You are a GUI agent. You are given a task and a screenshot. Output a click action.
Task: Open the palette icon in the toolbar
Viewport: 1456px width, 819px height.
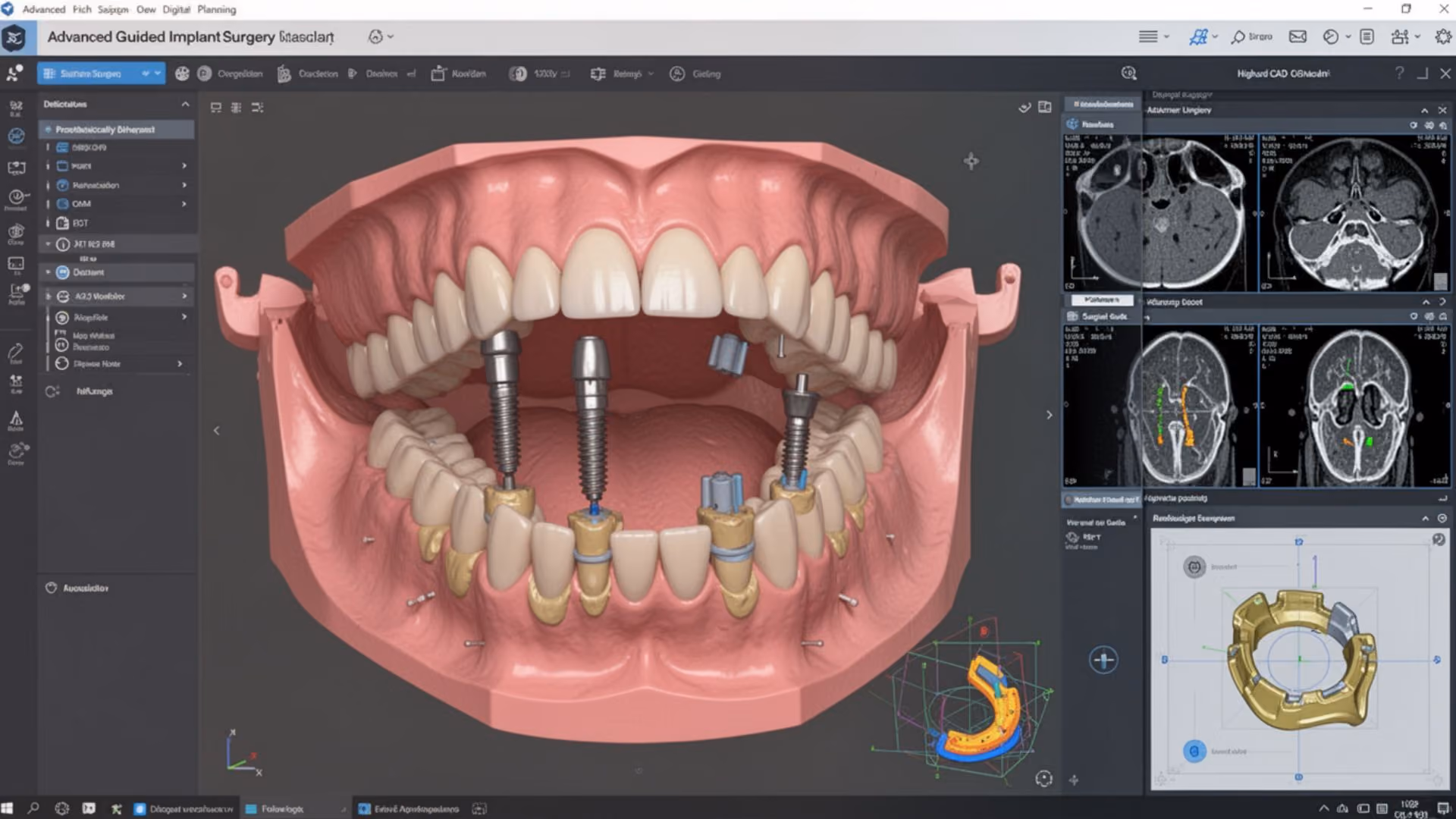tap(182, 74)
